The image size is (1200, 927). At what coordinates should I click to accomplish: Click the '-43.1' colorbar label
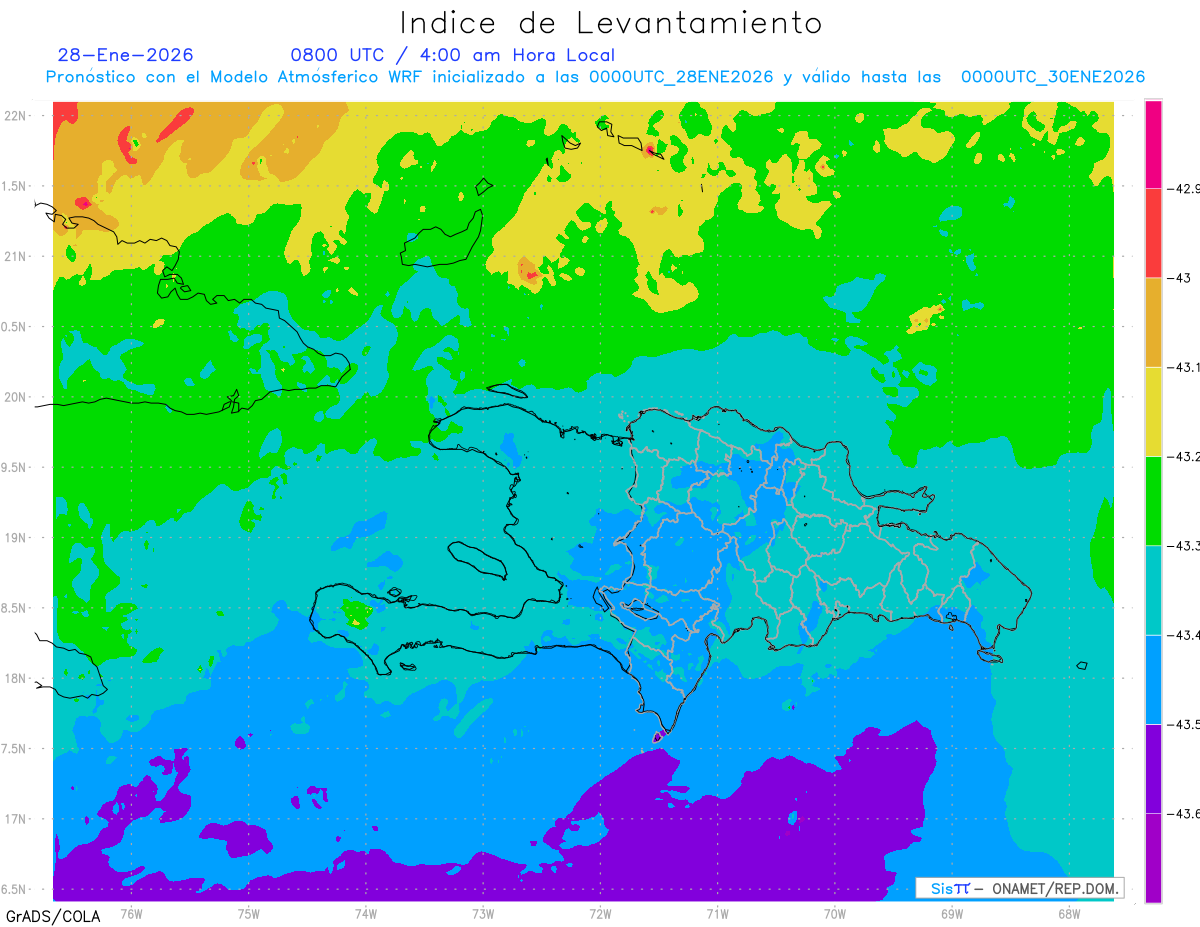click(x=1183, y=367)
